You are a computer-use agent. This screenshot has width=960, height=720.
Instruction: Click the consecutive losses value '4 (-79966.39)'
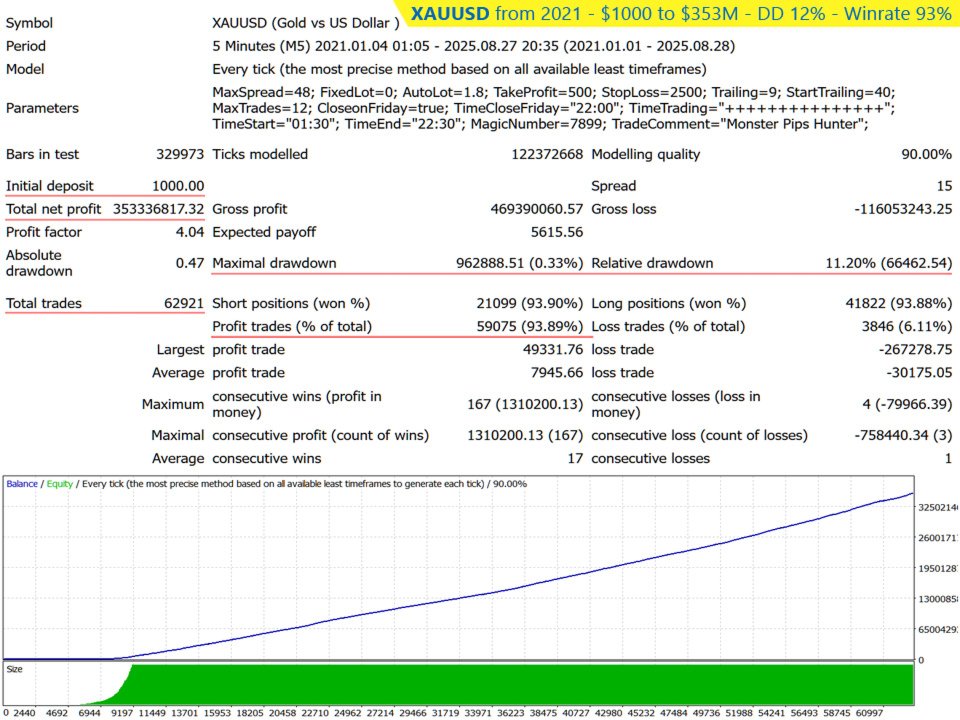click(x=907, y=405)
